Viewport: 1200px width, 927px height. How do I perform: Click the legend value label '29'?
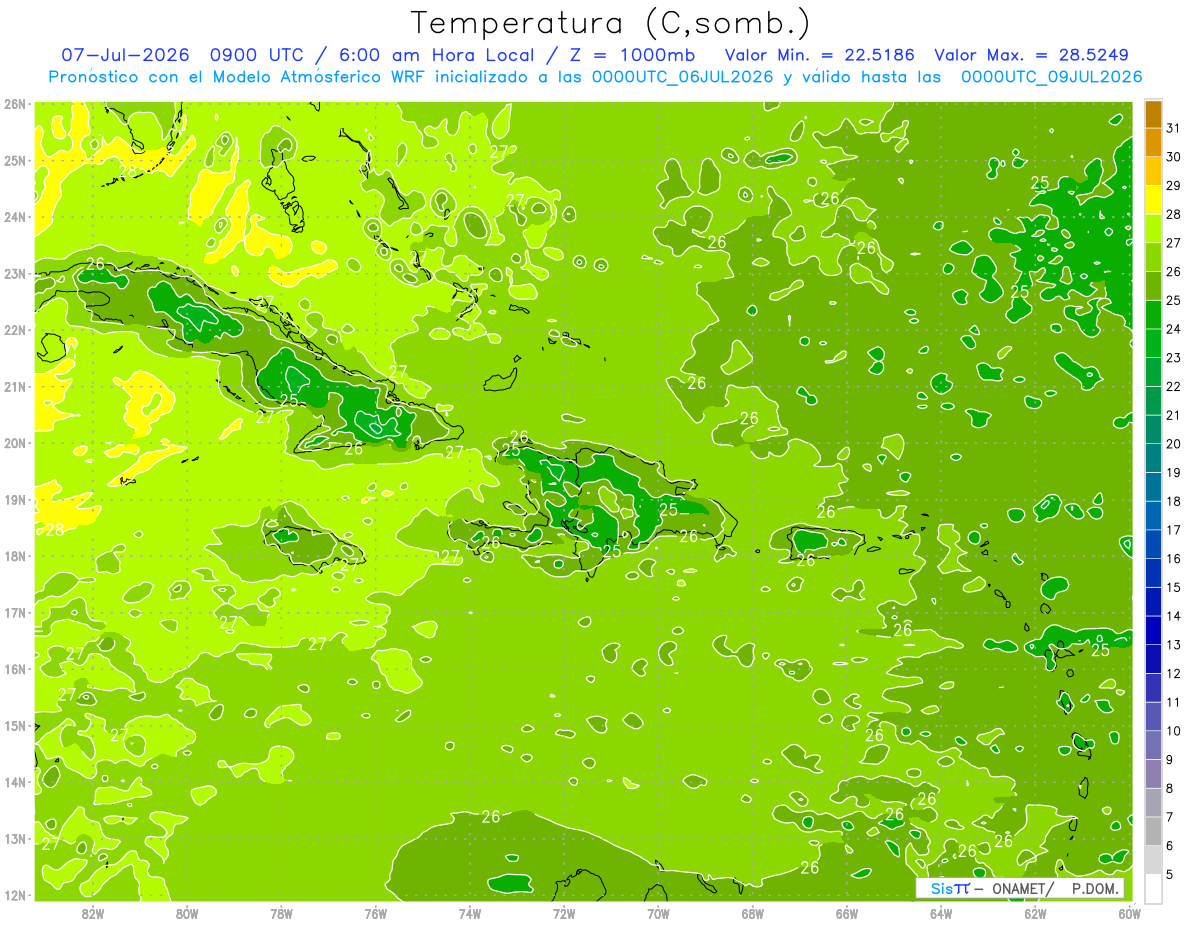1174,186
